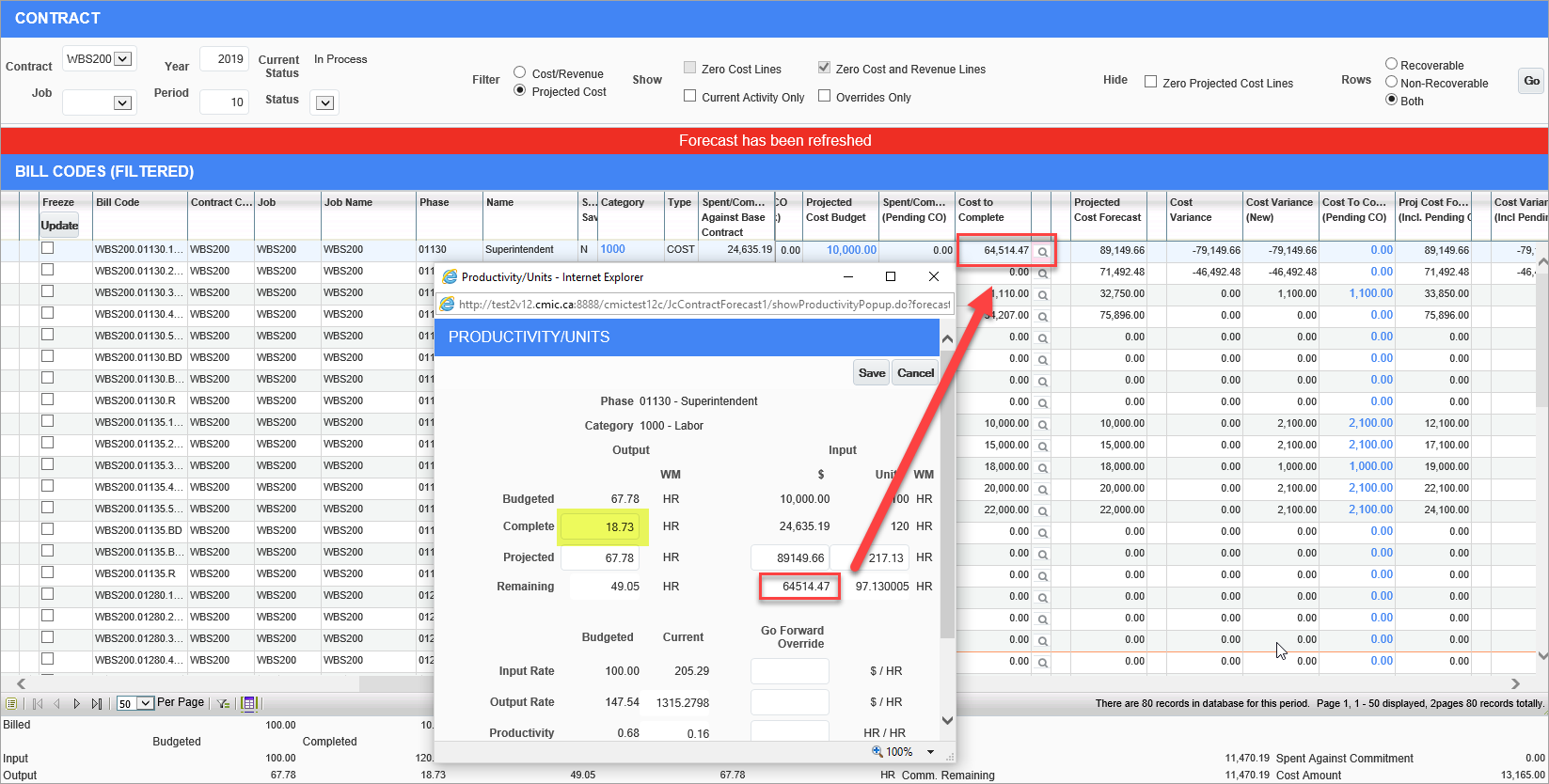Click Go button to apply filters
The image size is (1549, 784).
1532,81
